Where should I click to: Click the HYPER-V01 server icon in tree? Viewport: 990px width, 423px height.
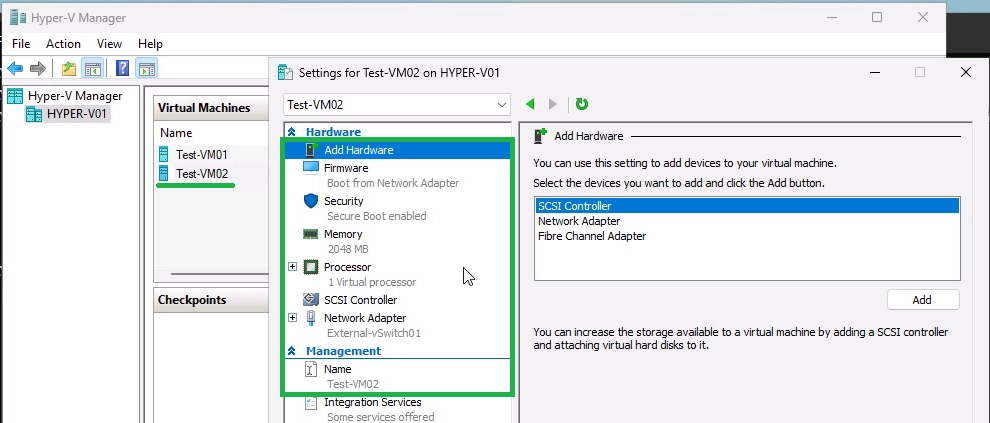click(x=33, y=114)
